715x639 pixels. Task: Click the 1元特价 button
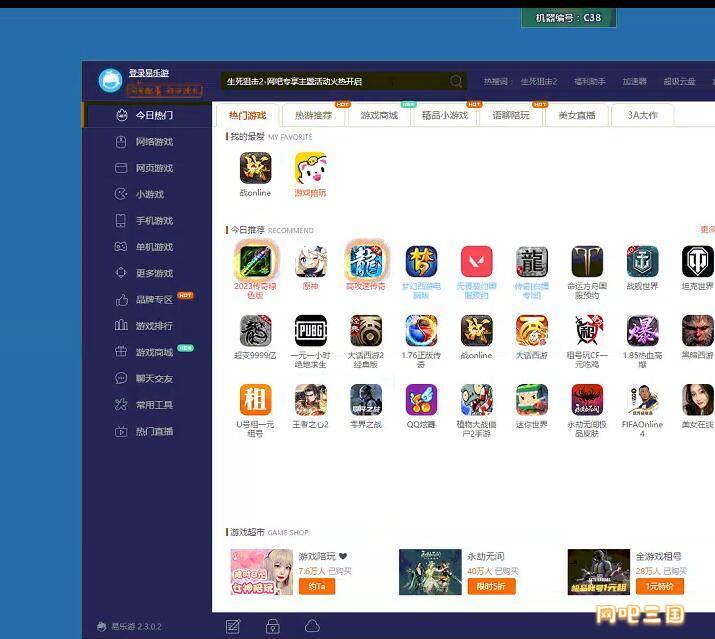[660, 586]
